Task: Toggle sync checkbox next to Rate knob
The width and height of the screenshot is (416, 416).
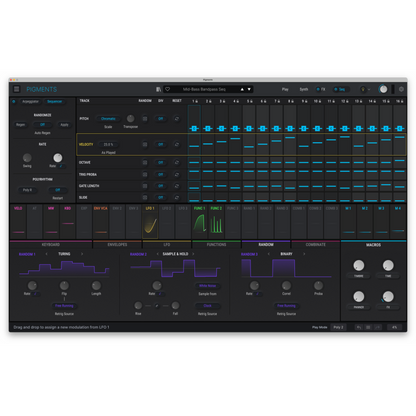Action: point(61,166)
